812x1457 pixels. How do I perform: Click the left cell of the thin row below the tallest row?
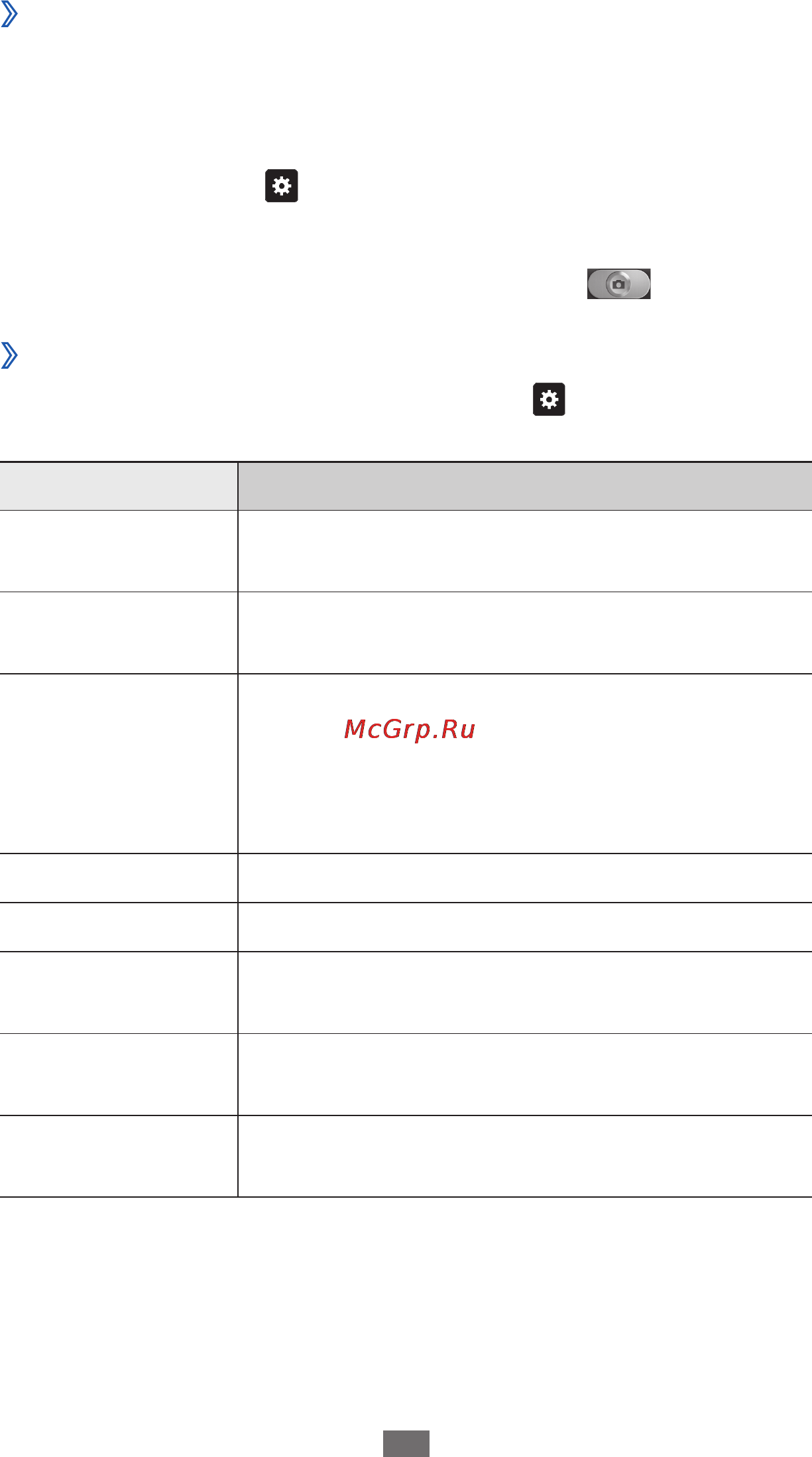pos(119,878)
